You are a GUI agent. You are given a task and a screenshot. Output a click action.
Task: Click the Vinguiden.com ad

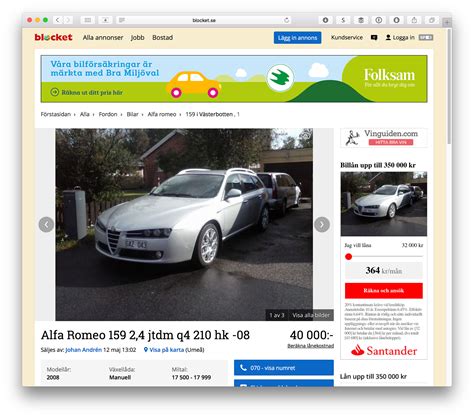(x=384, y=138)
